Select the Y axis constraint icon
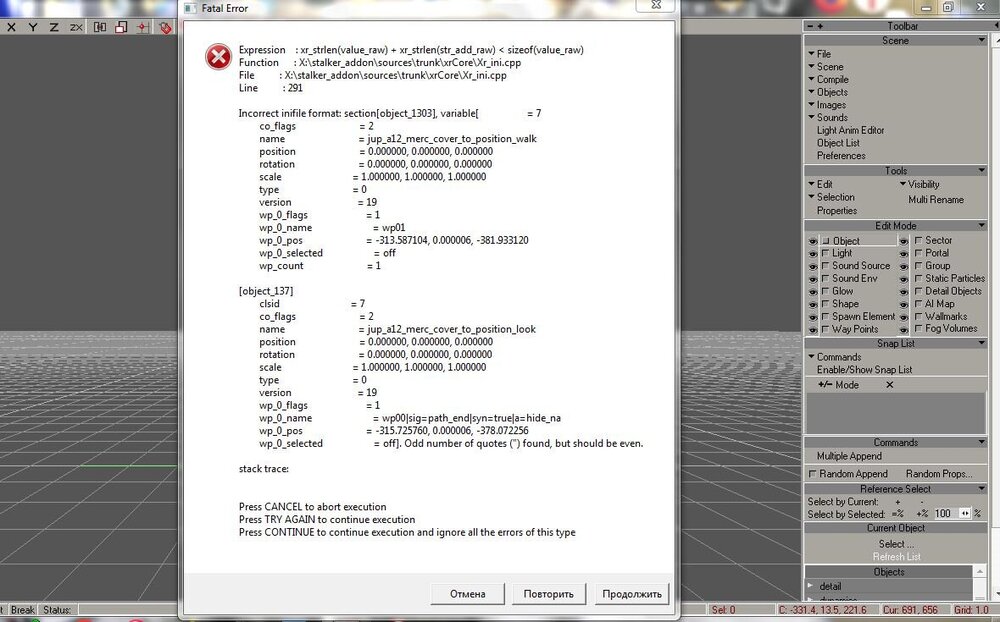1000x622 pixels. pos(33,27)
